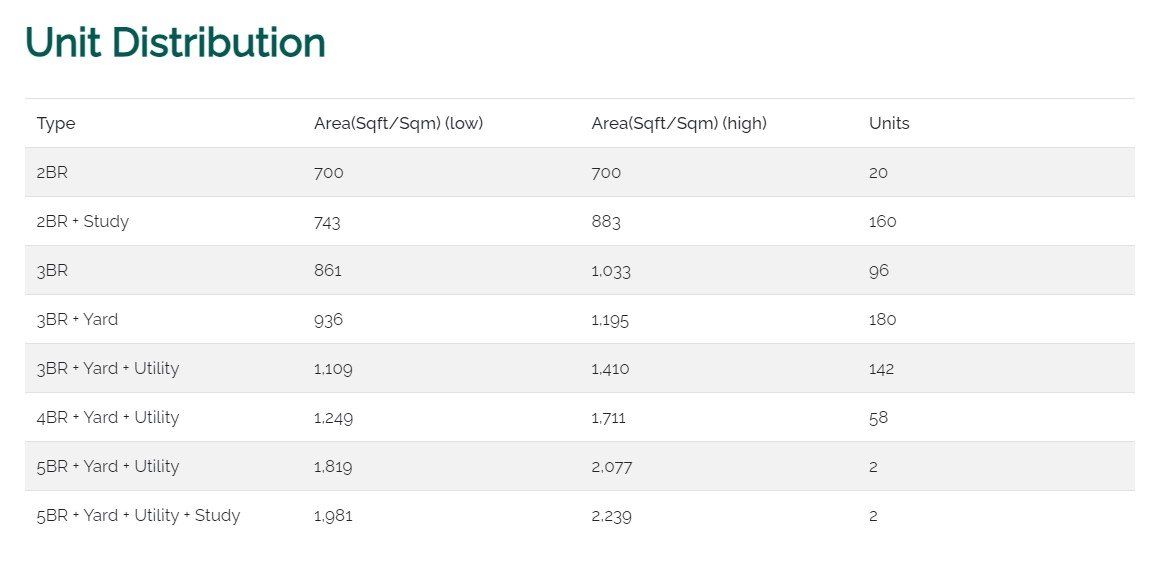Viewport: 1161px width, 572px height.
Task: Click the 1,981 low area value
Action: [x=333, y=516]
